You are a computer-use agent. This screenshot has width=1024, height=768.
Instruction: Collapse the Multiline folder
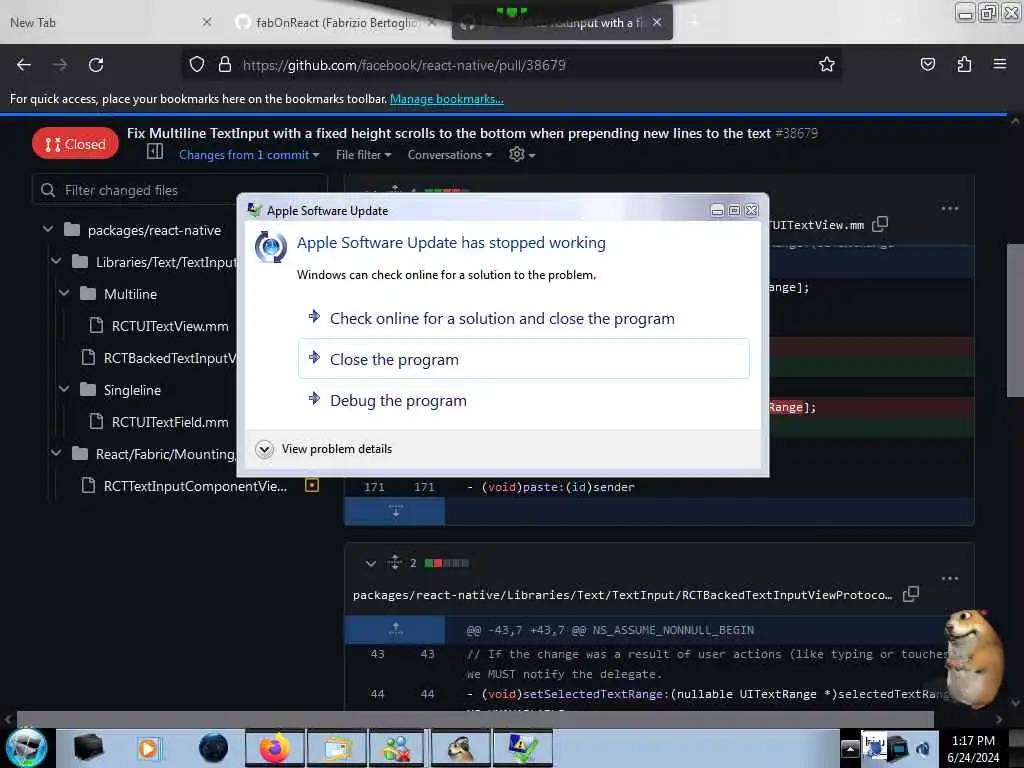click(64, 293)
